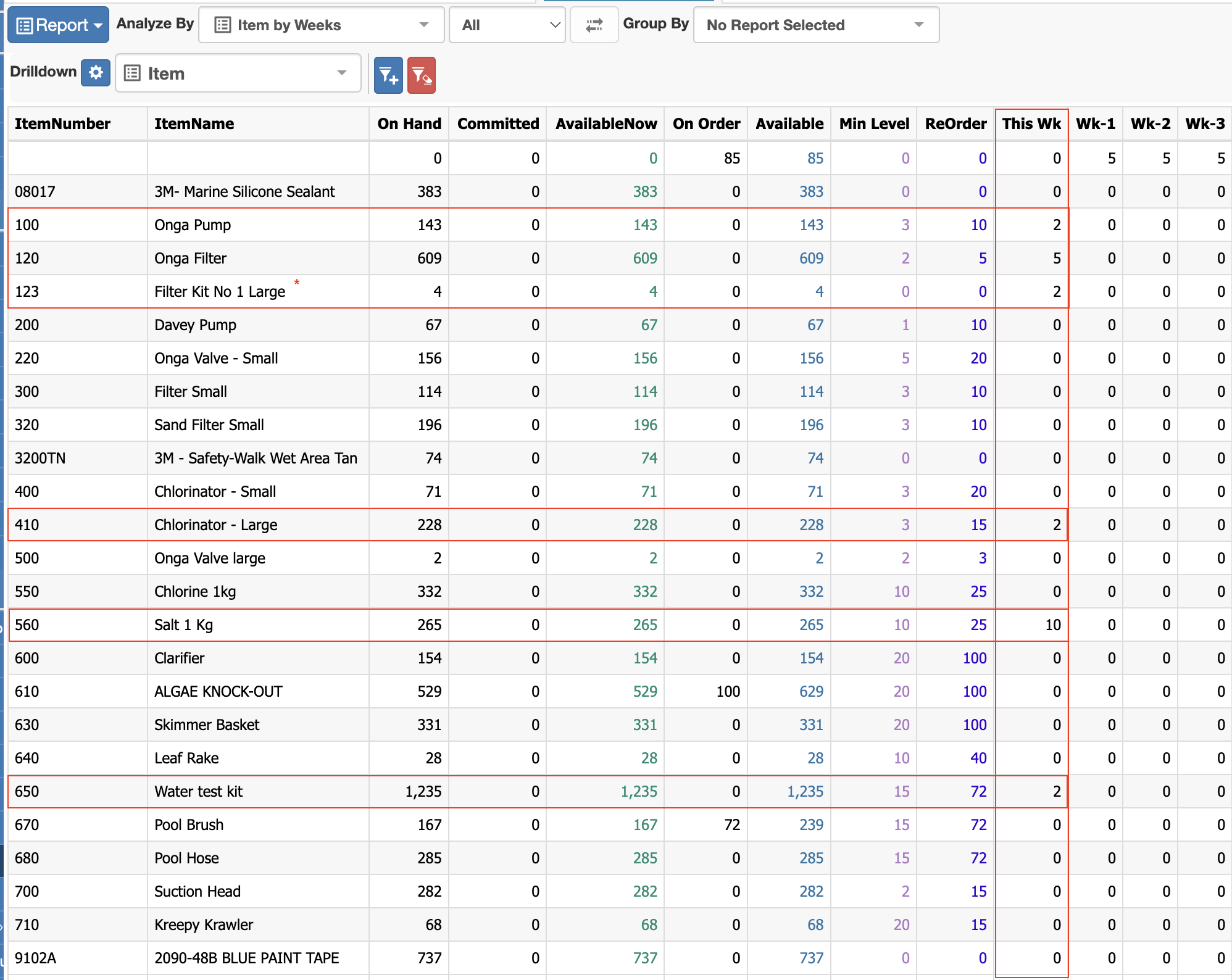The height and width of the screenshot is (980, 1232).
Task: Click the Wk-3 column header
Action: pos(1205,123)
